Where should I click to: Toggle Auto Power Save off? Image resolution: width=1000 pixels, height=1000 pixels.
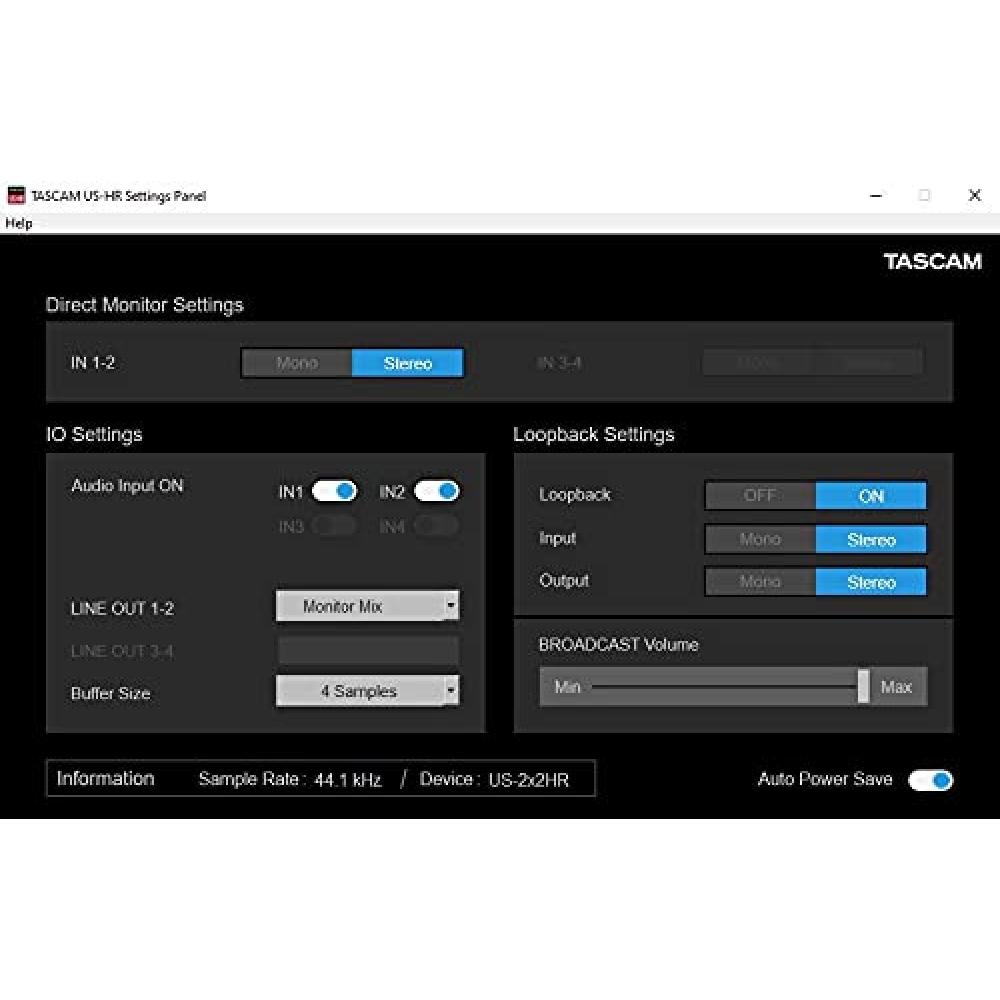pyautogui.click(x=930, y=779)
